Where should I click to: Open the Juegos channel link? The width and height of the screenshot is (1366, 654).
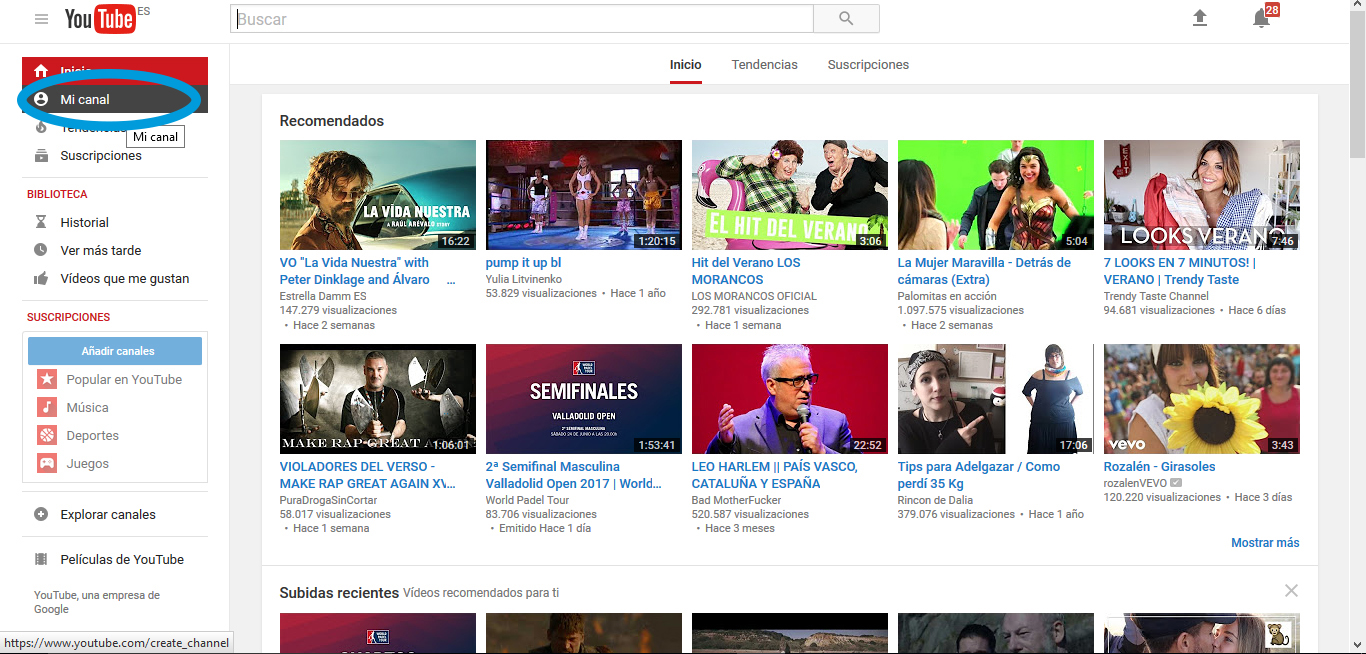tap(87, 463)
